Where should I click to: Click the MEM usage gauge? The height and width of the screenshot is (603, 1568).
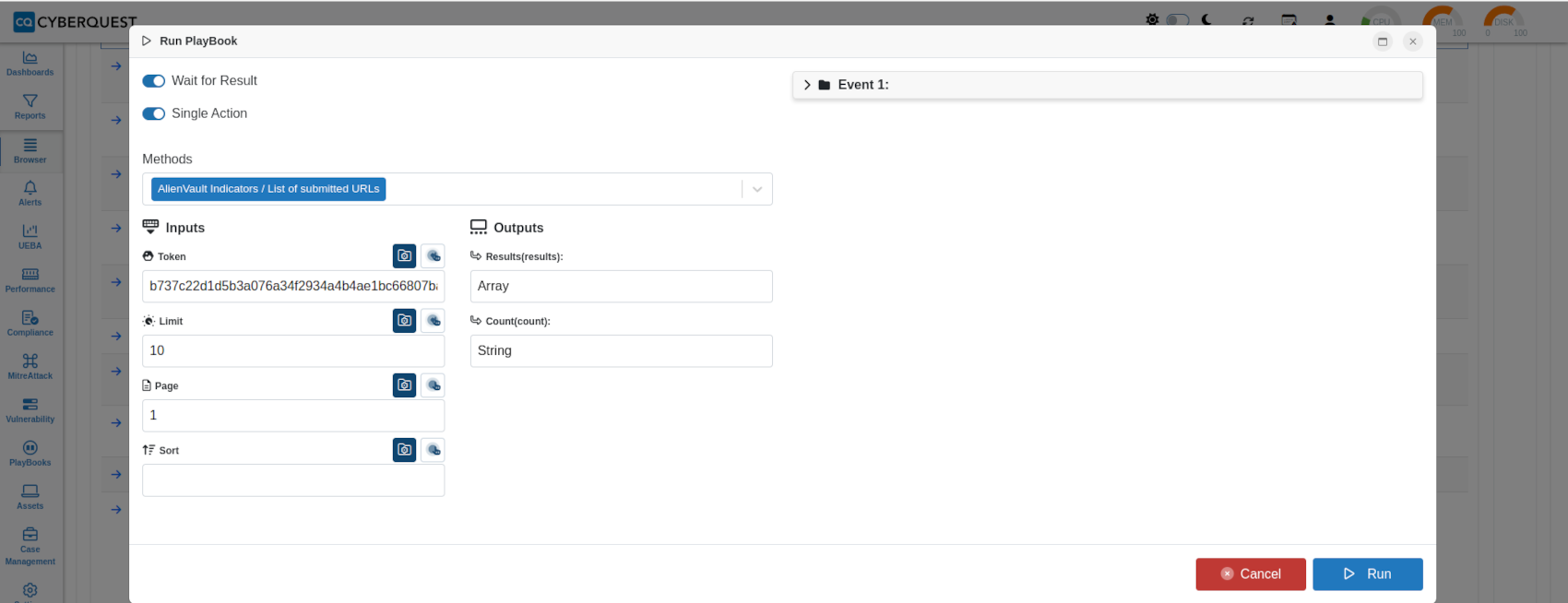[1443, 22]
